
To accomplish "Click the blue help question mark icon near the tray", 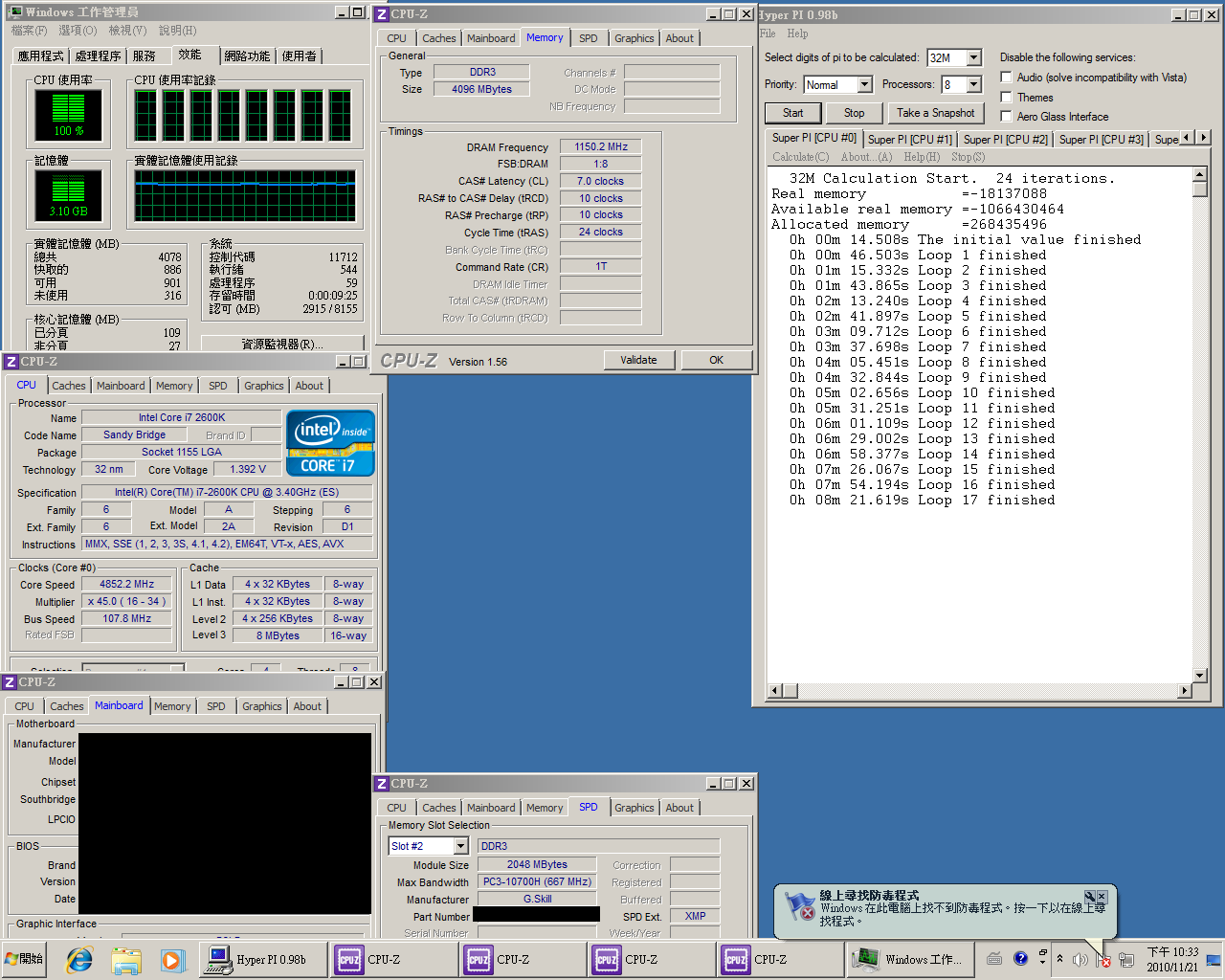I will [1020, 958].
